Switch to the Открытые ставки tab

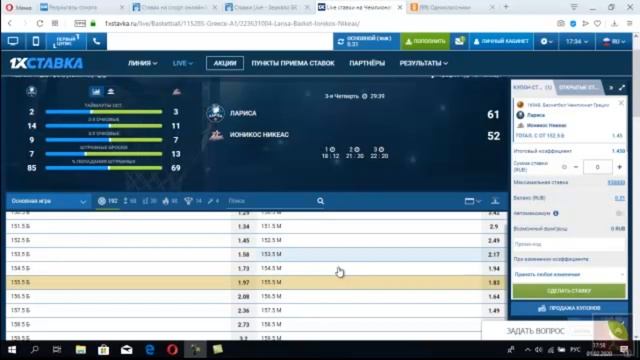(579, 87)
